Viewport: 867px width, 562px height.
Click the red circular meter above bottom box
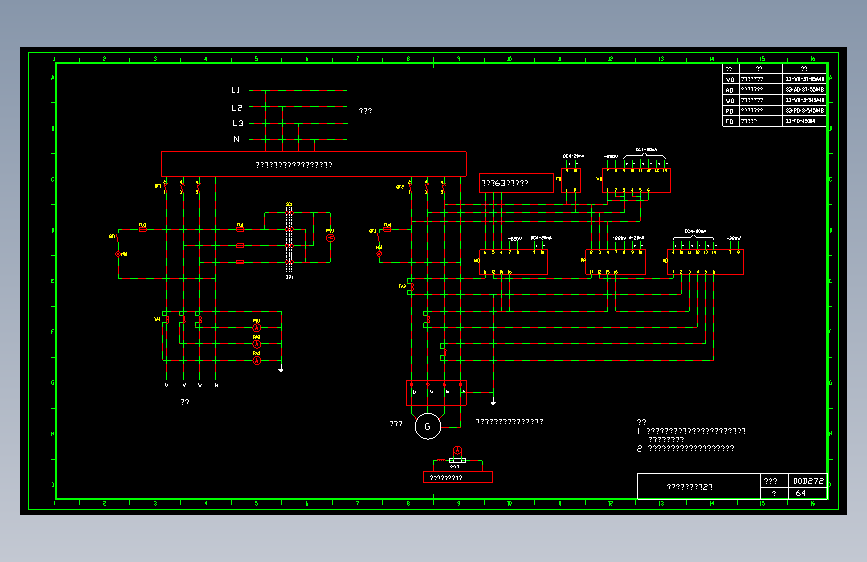click(457, 450)
